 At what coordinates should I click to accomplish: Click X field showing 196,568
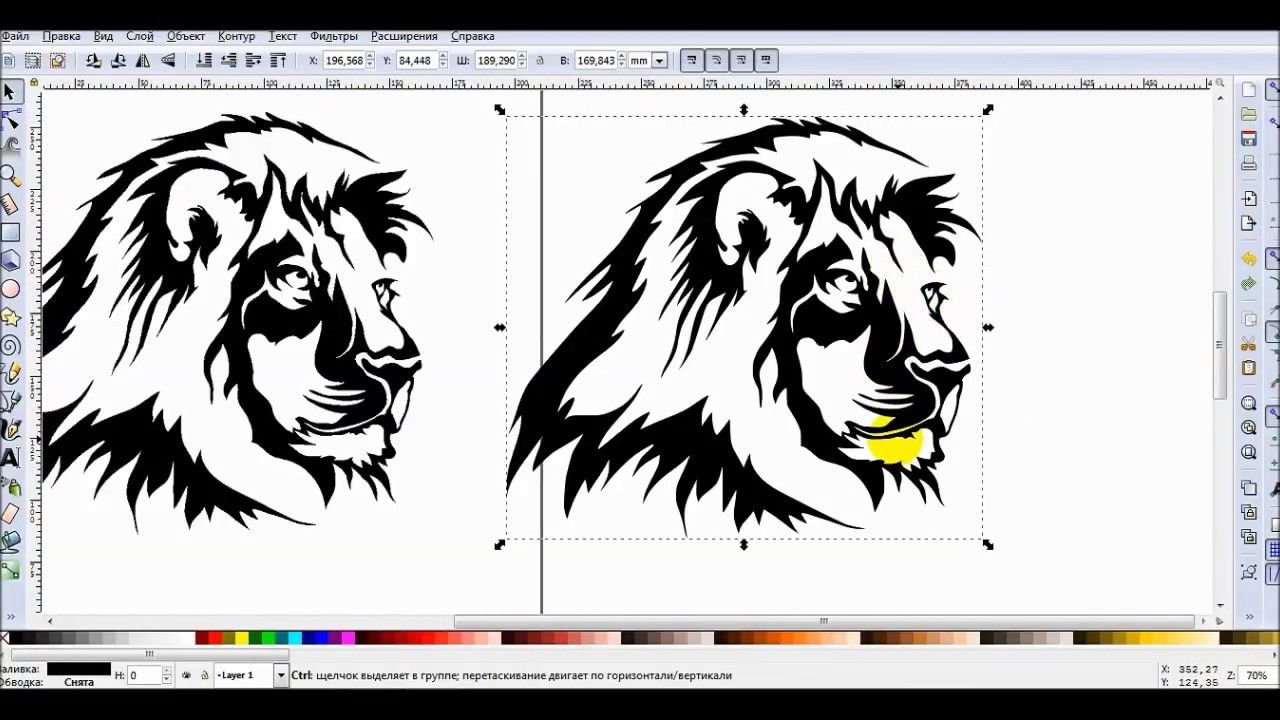pos(343,61)
